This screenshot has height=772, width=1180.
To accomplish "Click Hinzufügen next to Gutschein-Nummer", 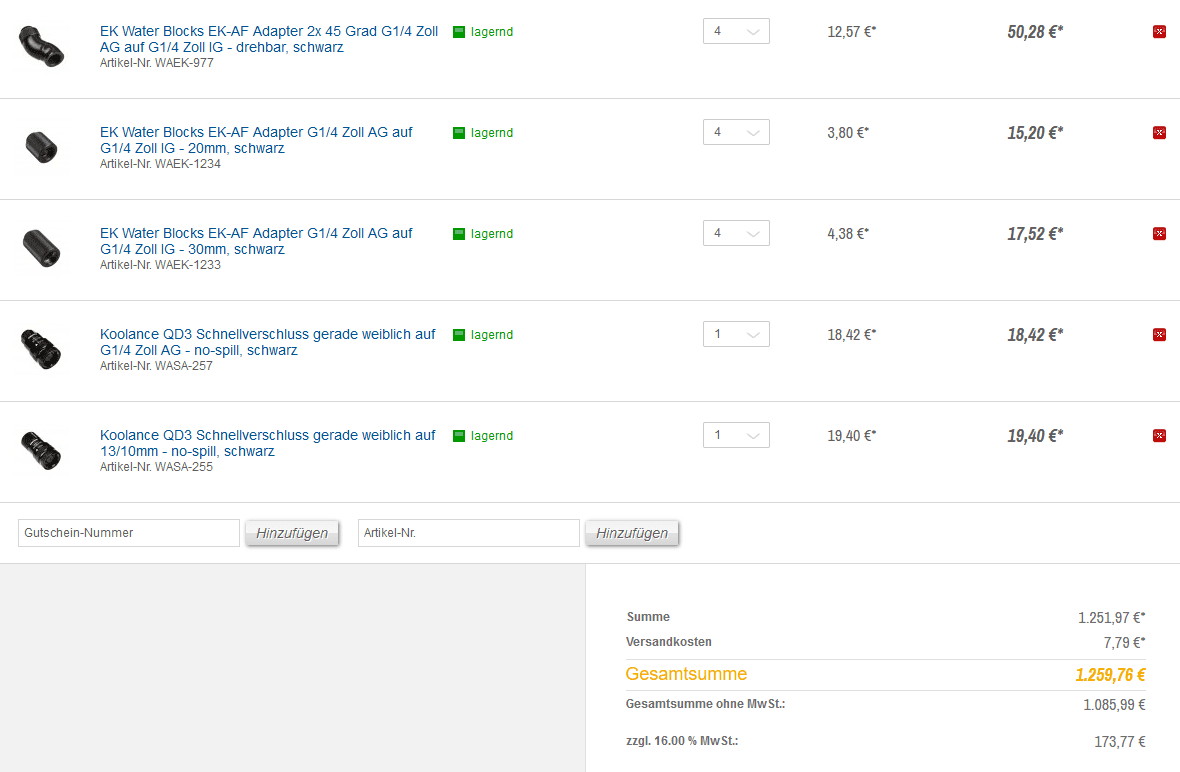I will 292,533.
